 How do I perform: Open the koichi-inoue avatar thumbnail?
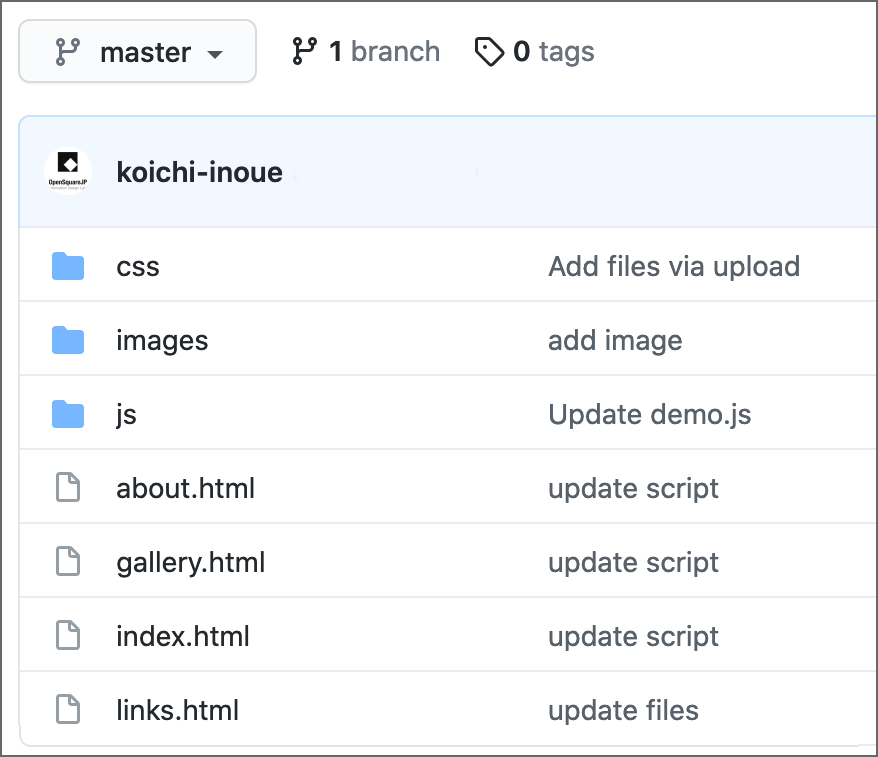click(x=69, y=172)
